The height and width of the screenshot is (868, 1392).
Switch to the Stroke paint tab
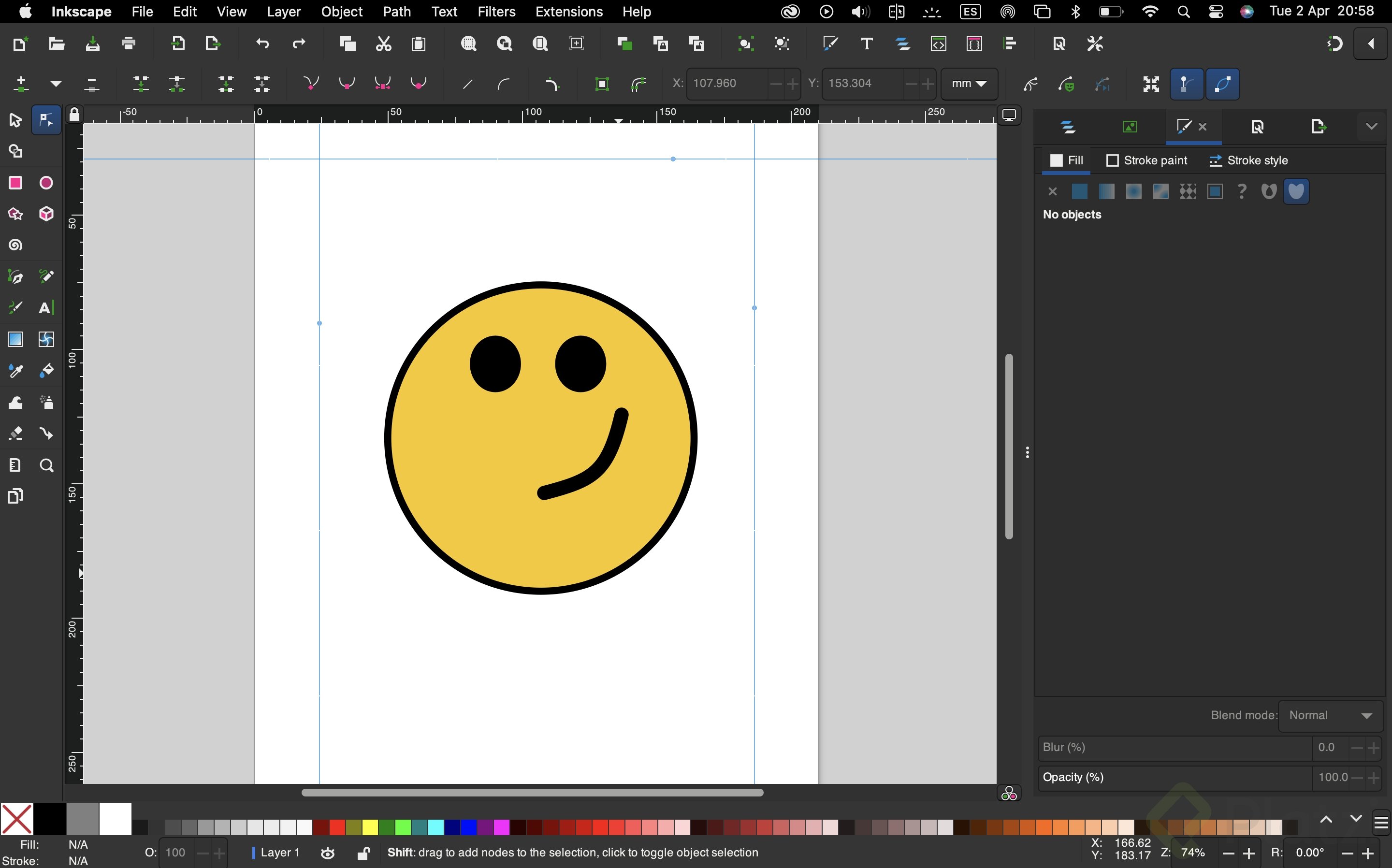[1146, 161]
